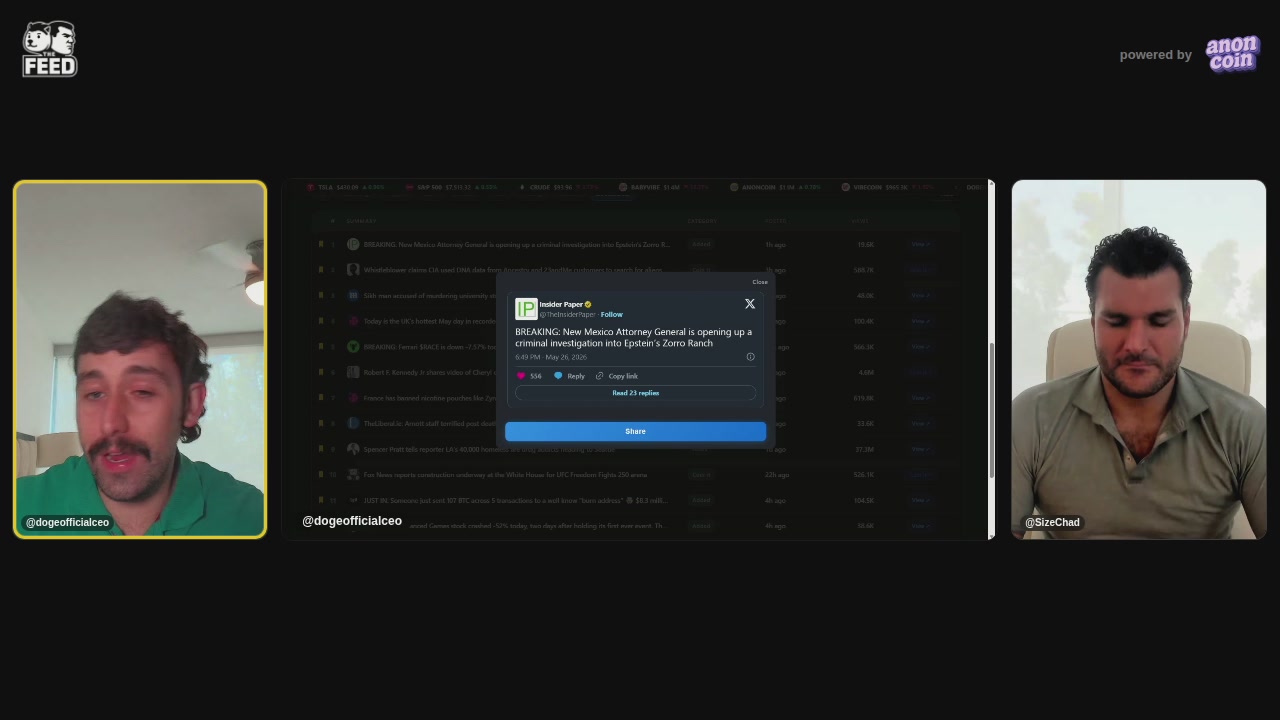Follow Insider Paper from the tweet
Image resolution: width=1280 pixels, height=720 pixels.
[611, 314]
